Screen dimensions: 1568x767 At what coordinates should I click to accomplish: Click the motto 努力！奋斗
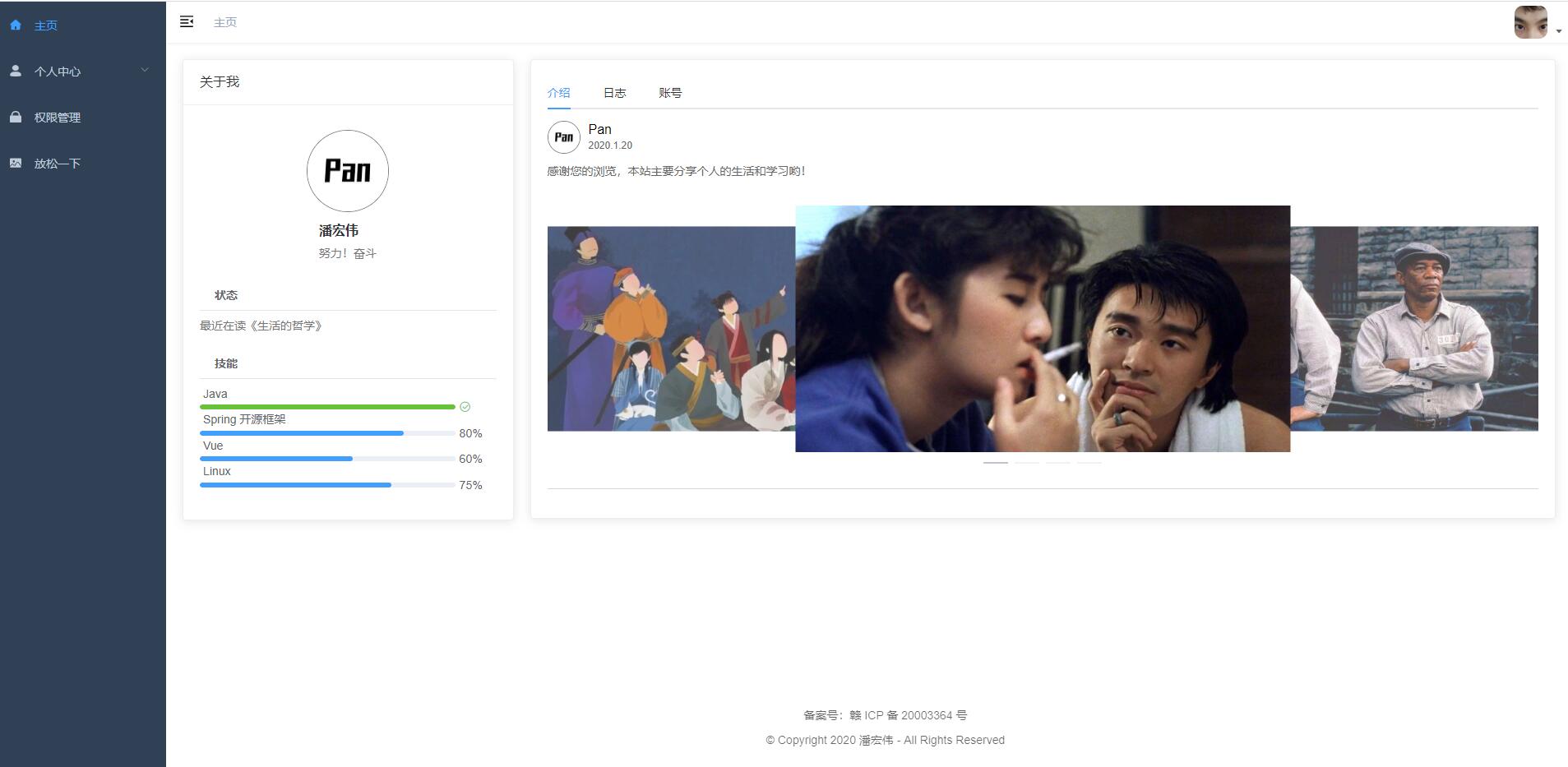[x=348, y=253]
